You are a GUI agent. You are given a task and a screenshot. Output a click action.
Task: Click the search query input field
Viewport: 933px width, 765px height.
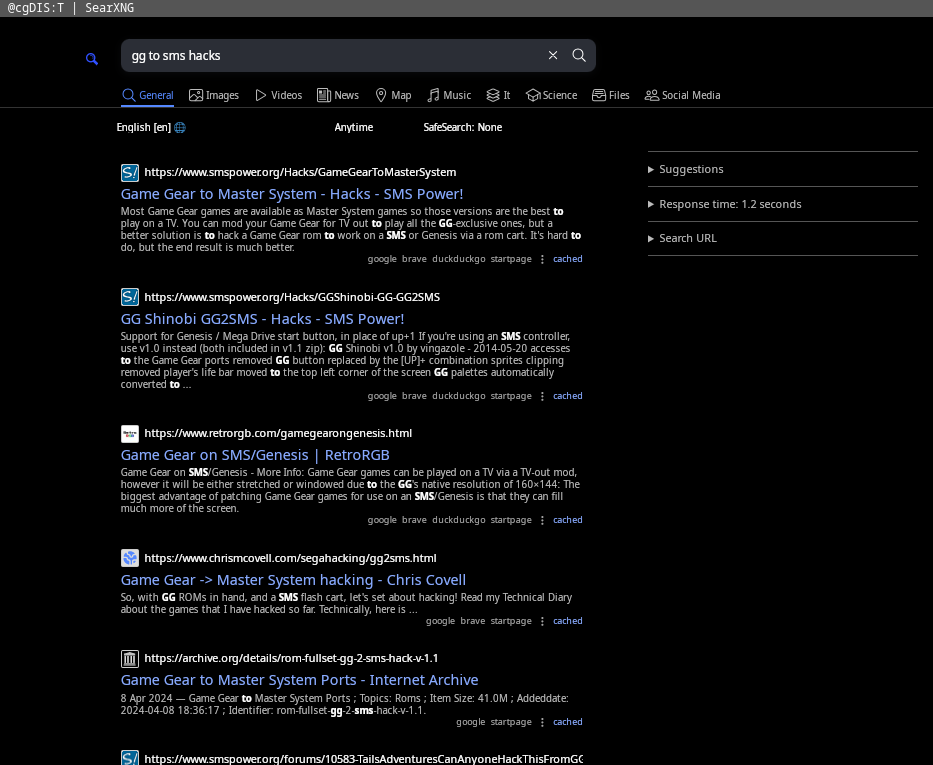(x=333, y=55)
